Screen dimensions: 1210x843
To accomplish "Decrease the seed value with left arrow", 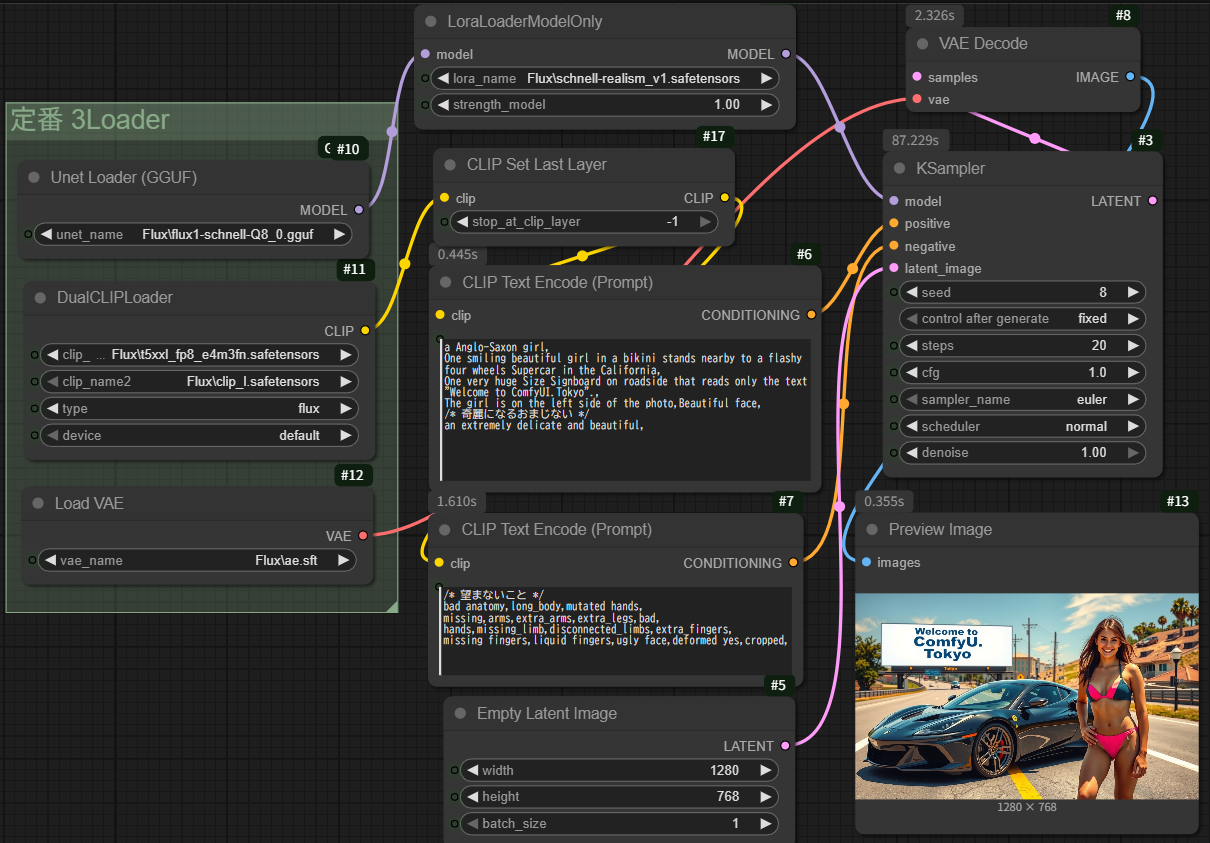I will [x=912, y=293].
